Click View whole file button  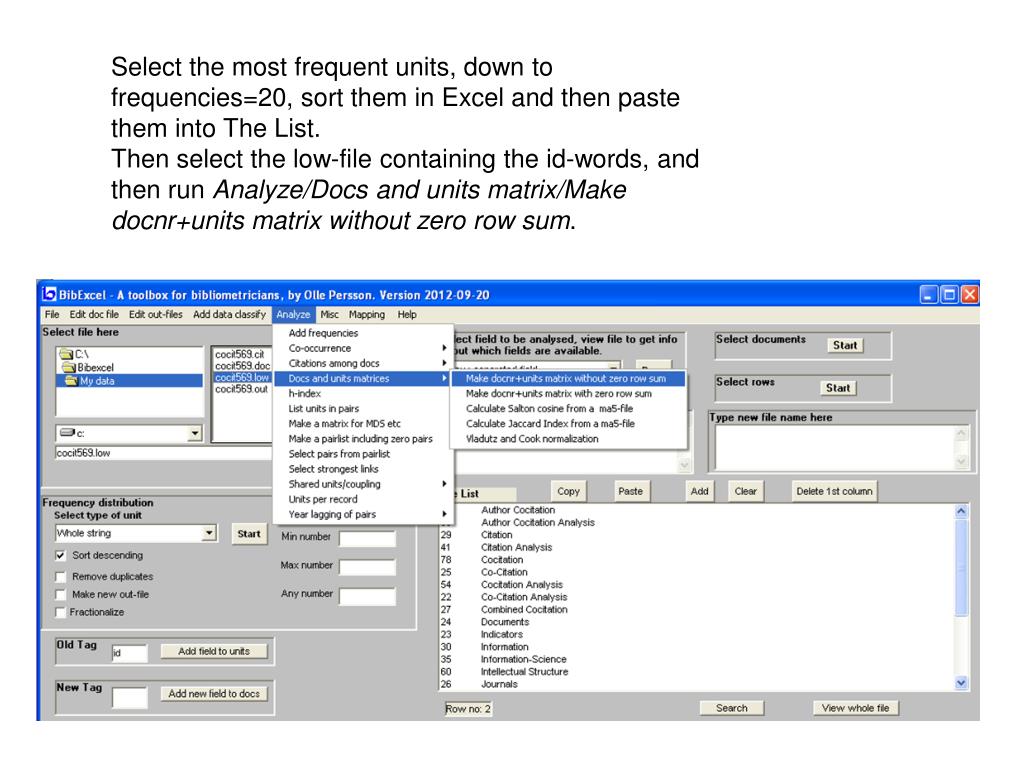[x=856, y=708]
